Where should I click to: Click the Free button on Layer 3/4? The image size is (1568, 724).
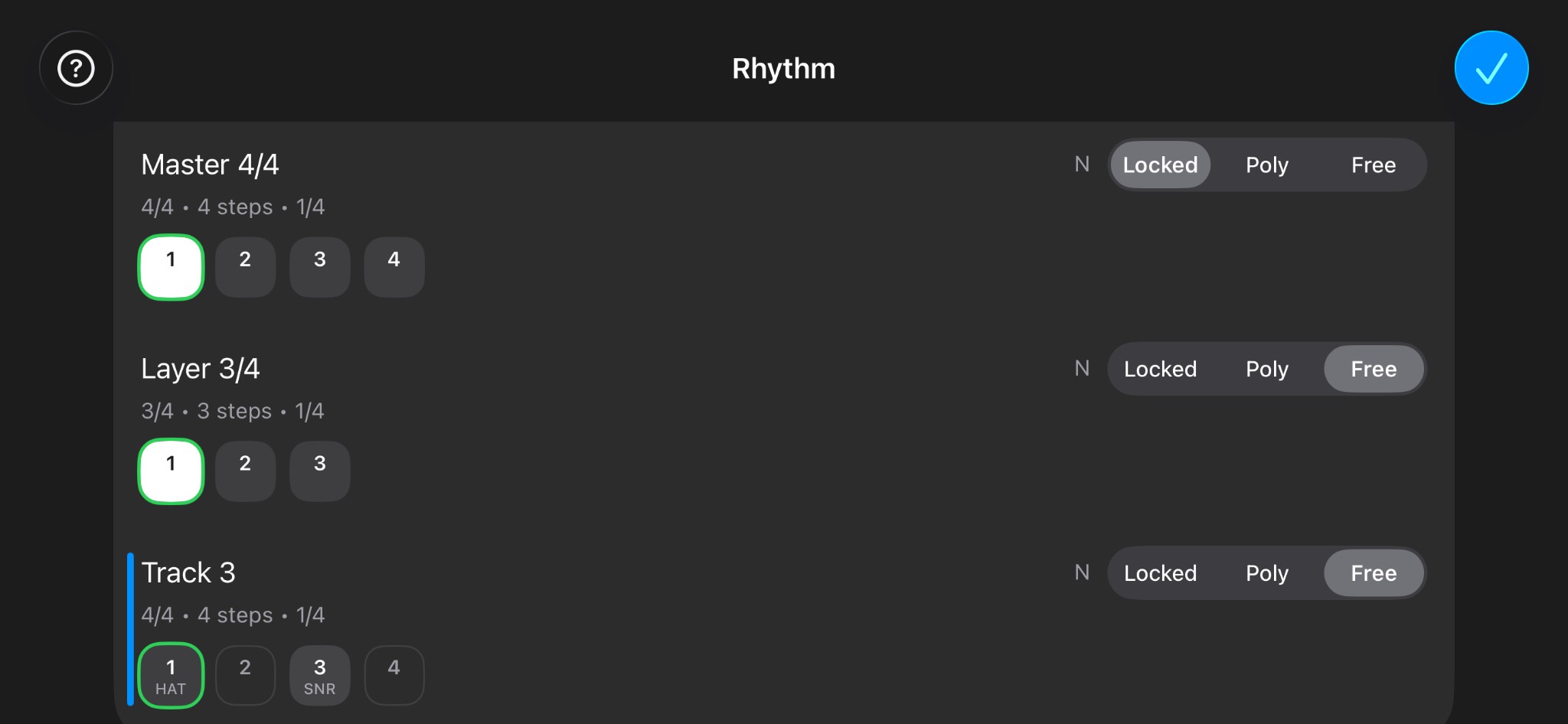pyautogui.click(x=1374, y=369)
